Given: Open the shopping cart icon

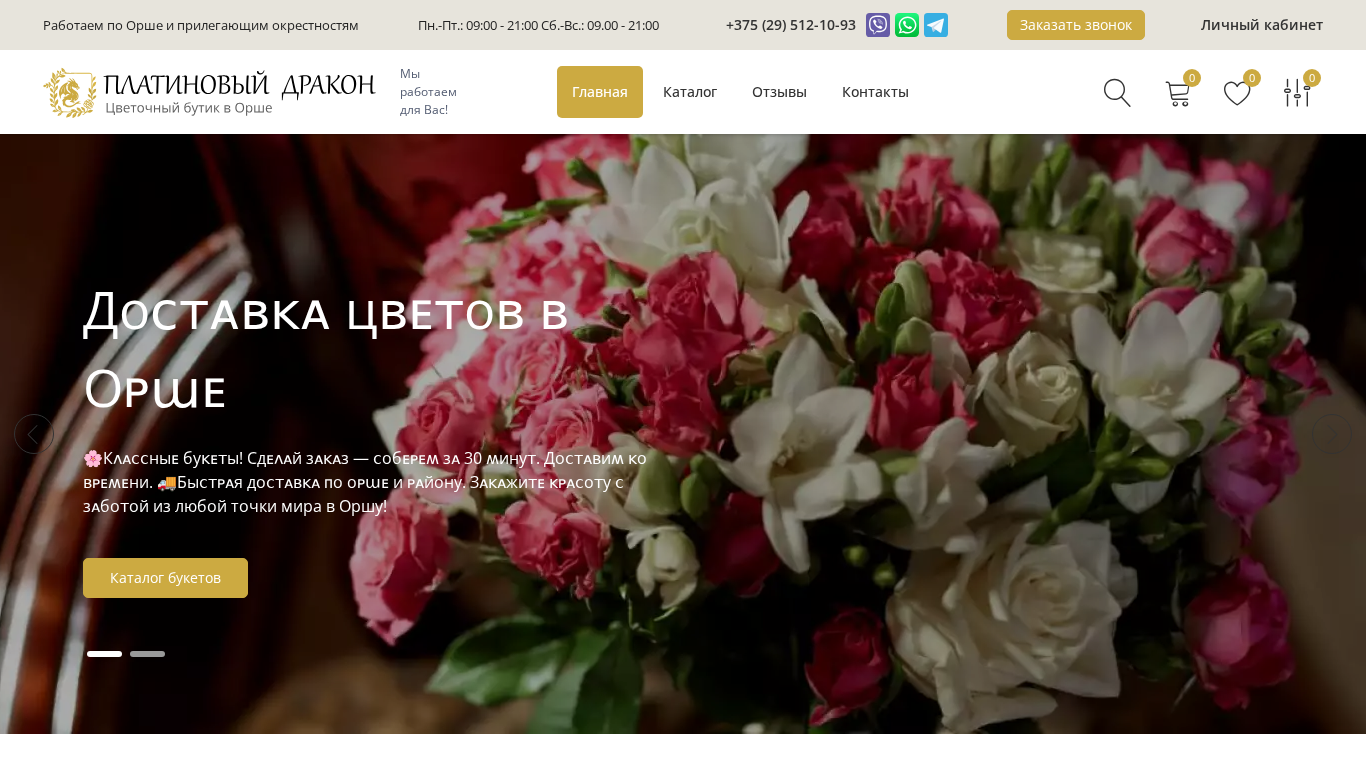Looking at the screenshot, I should point(1178,93).
